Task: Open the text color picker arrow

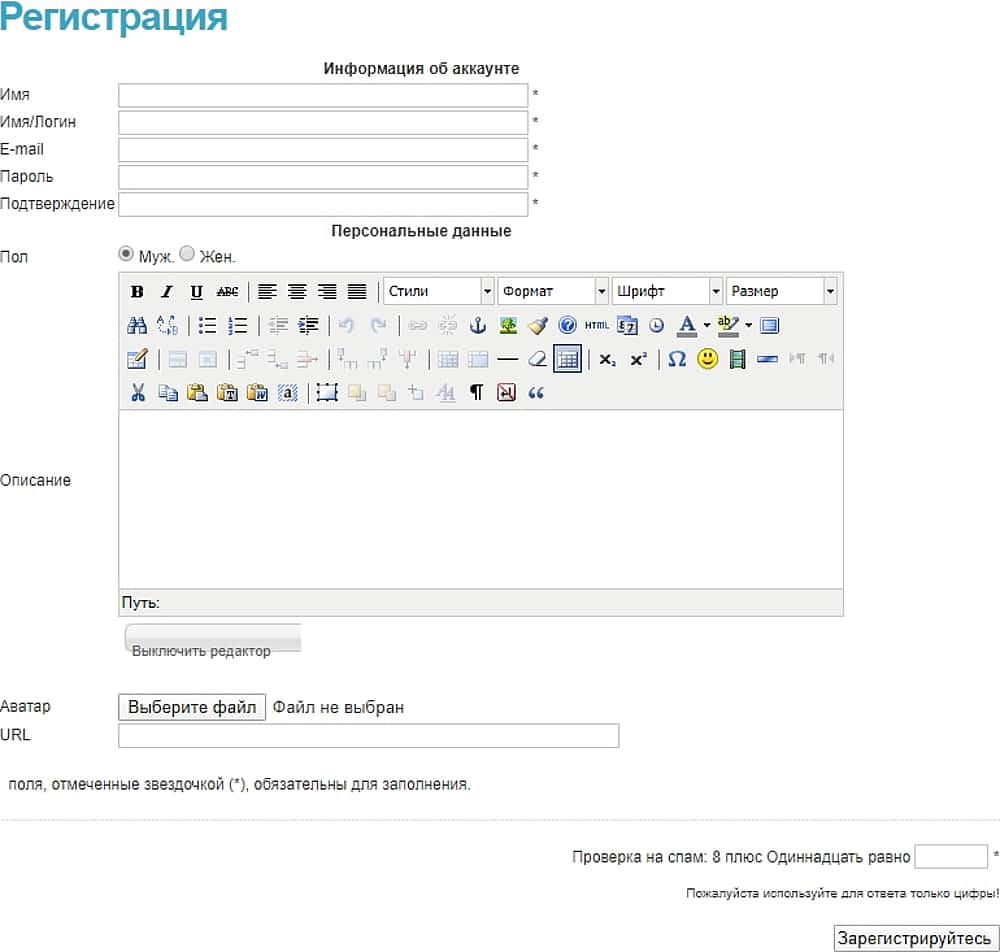Action: [707, 325]
